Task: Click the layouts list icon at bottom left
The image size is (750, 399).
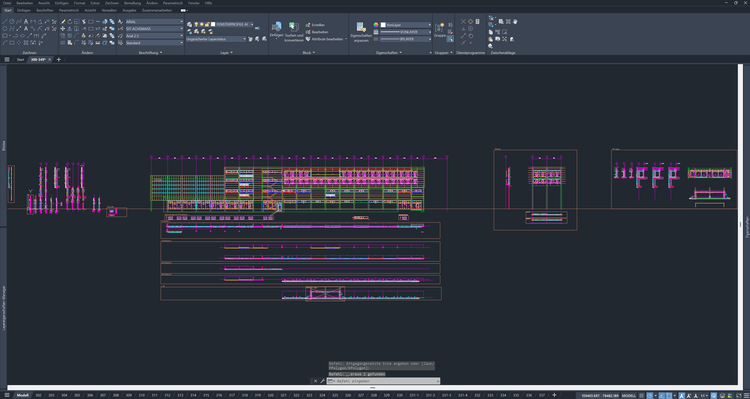Action: click(x=7, y=395)
